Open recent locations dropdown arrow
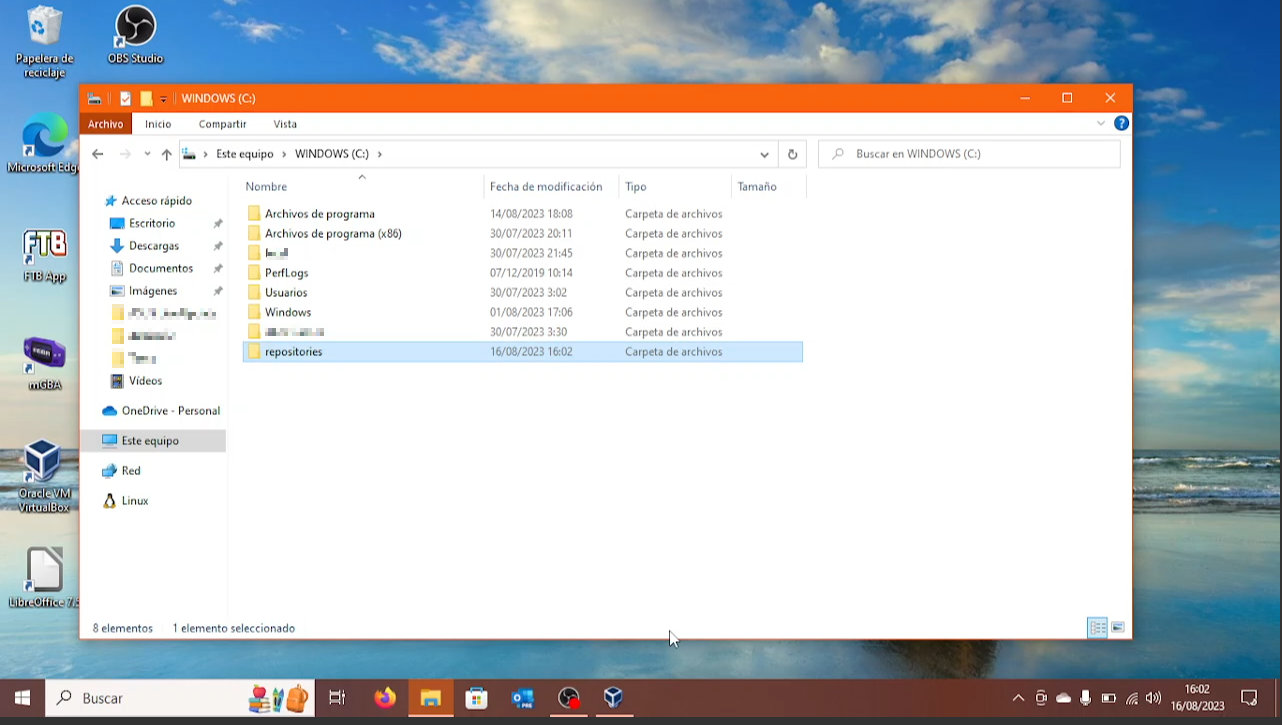 147,154
